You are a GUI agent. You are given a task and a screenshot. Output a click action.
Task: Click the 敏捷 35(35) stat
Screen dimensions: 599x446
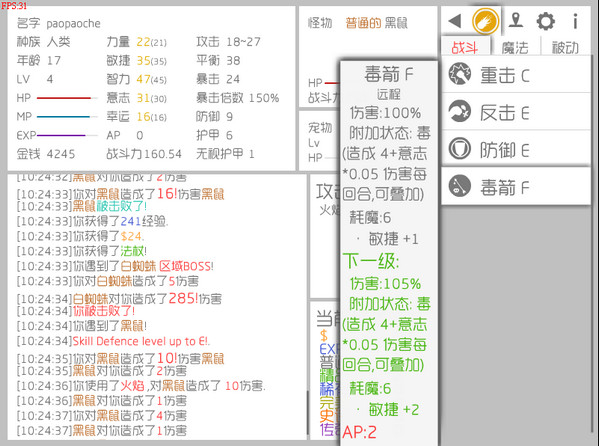click(x=136, y=60)
